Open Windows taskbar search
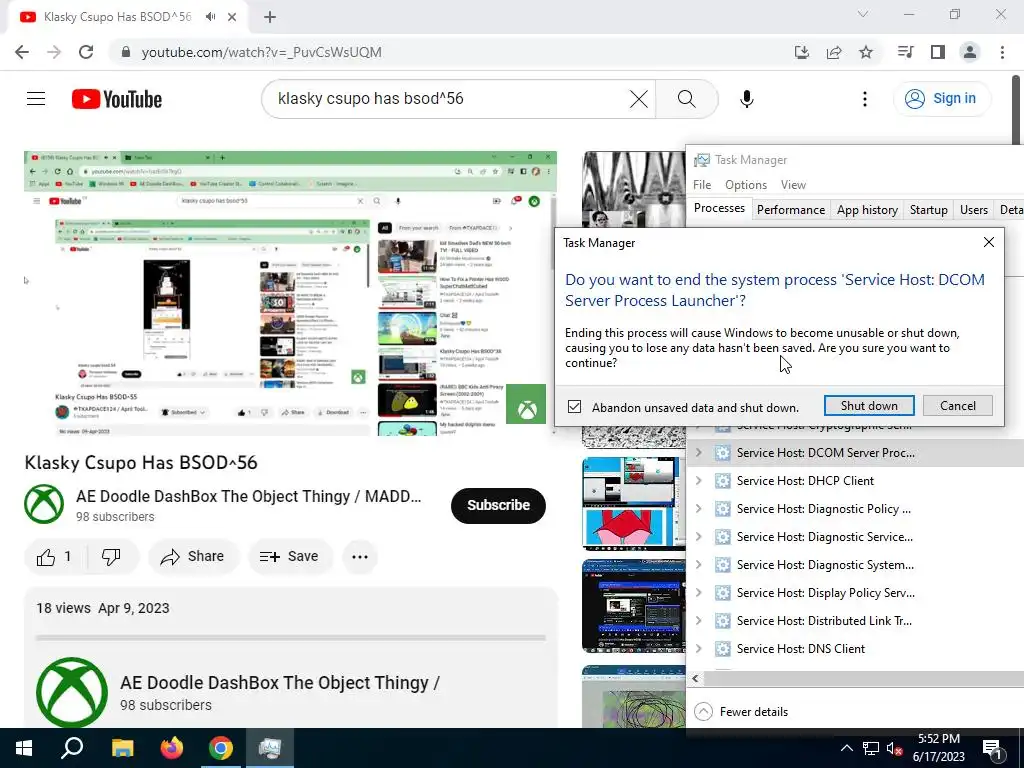 point(72,748)
